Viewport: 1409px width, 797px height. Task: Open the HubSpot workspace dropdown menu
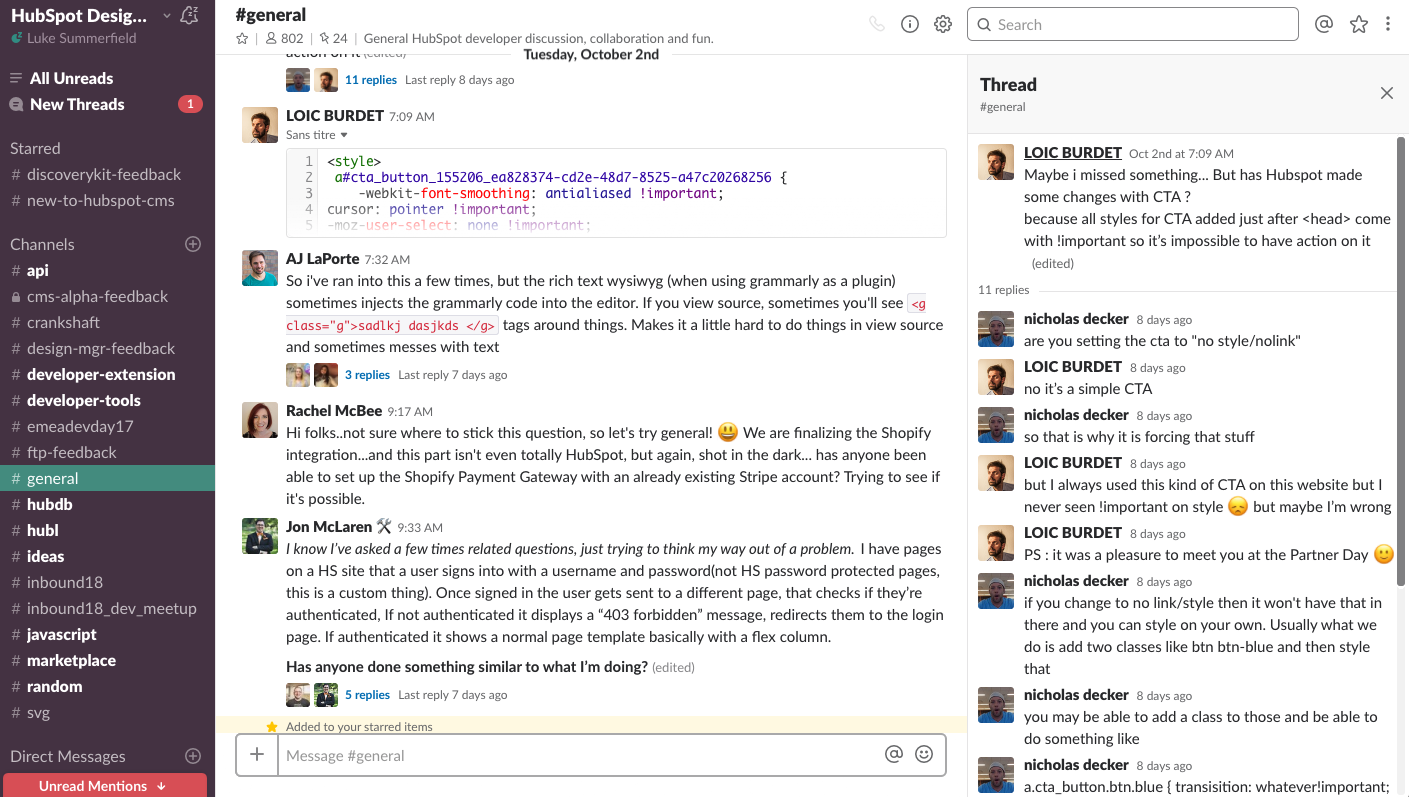[90, 16]
